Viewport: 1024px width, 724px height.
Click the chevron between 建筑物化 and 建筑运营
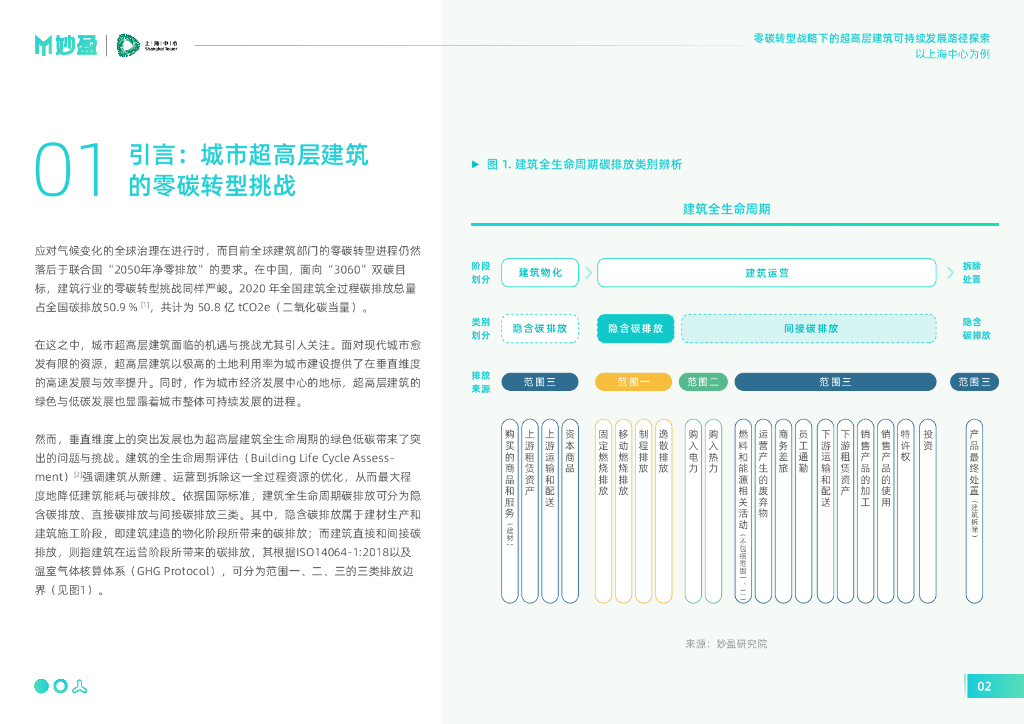tap(588, 273)
